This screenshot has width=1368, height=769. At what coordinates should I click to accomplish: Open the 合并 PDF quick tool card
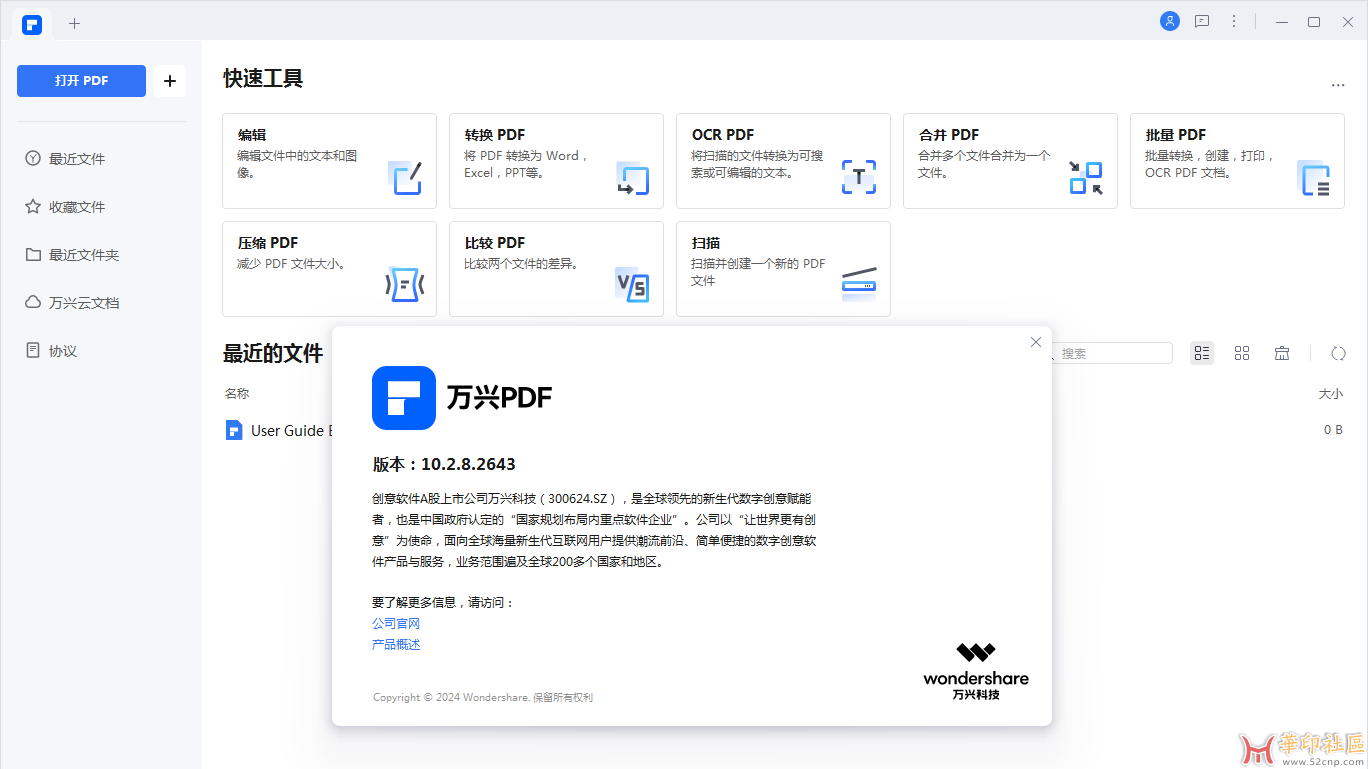tap(1010, 161)
